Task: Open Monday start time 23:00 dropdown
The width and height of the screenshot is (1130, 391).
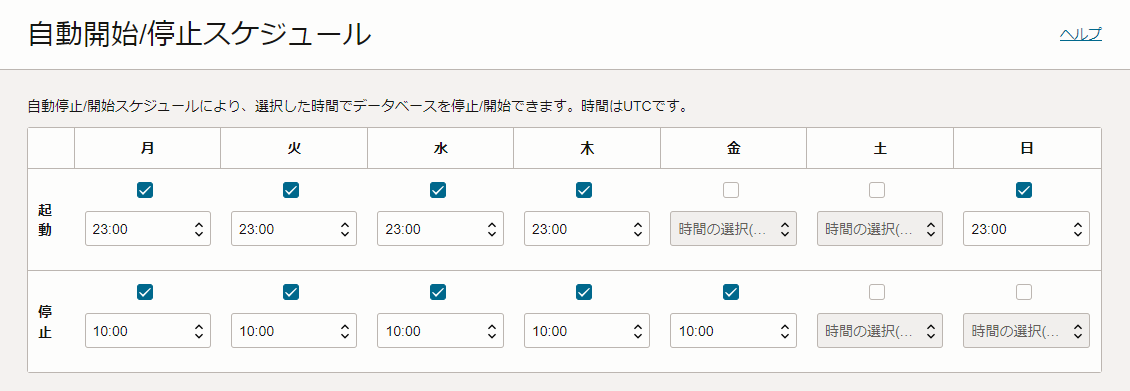Action: 148,229
